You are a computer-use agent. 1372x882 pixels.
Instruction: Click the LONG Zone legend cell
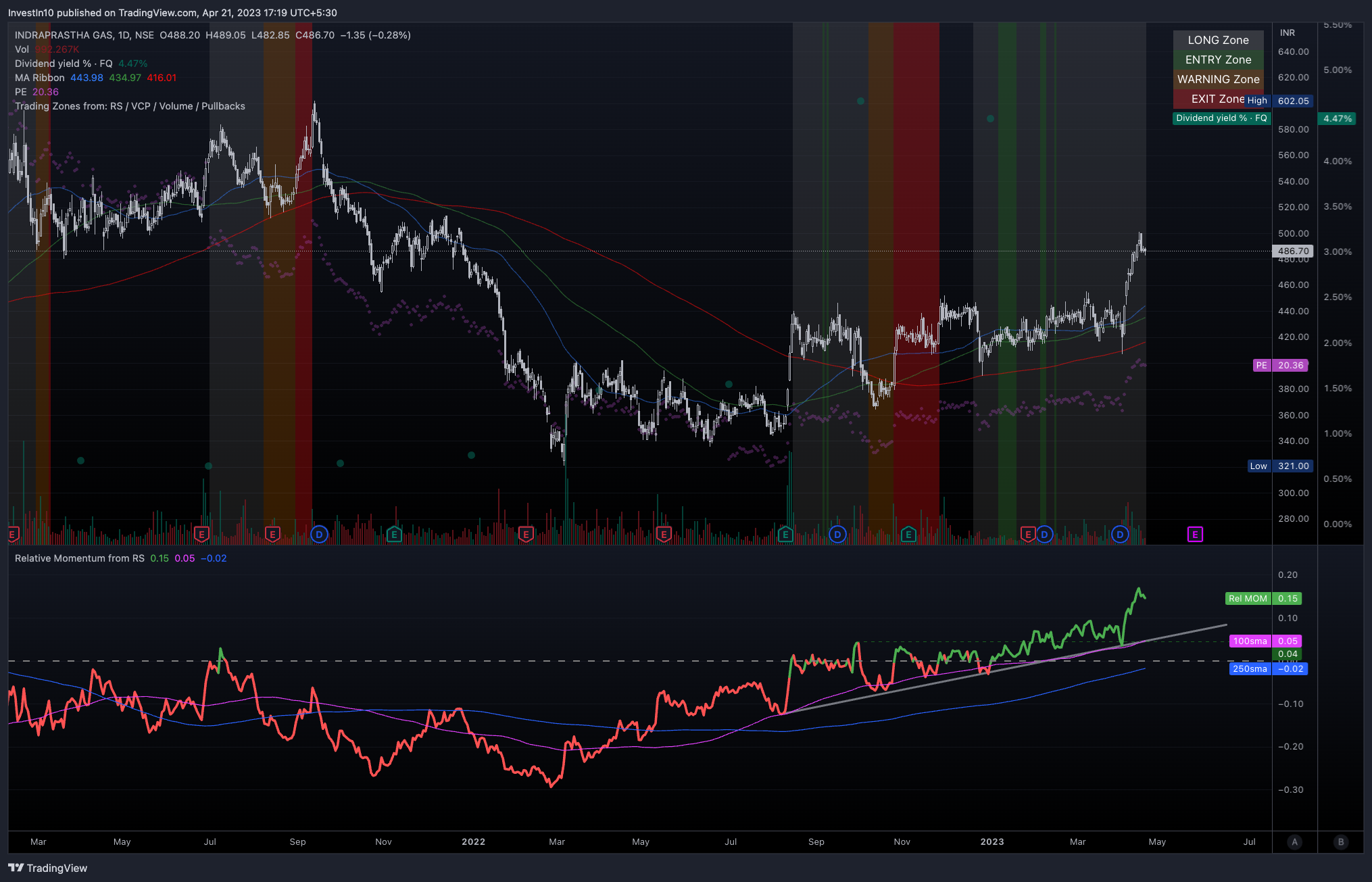[x=1218, y=40]
